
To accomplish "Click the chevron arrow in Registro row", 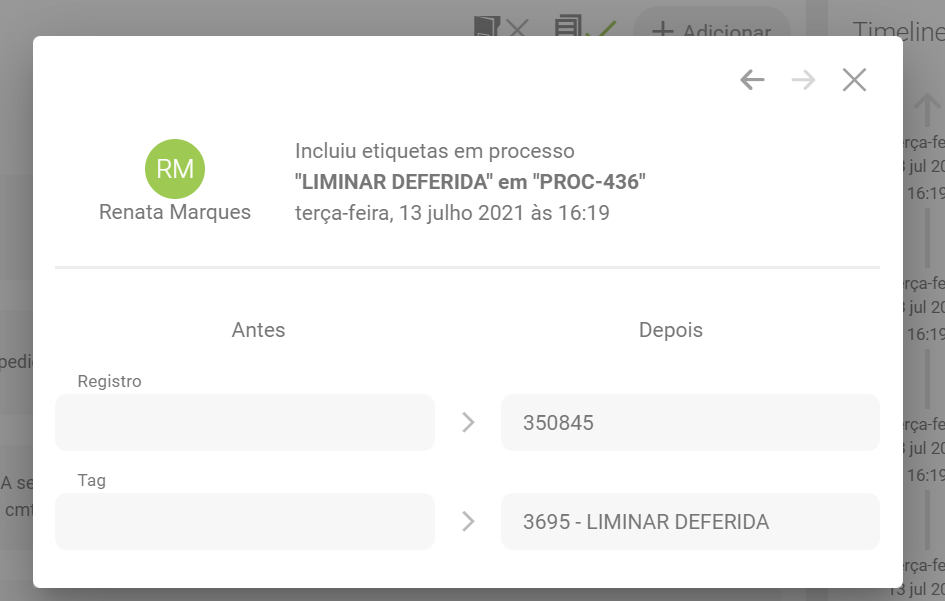I will 468,422.
